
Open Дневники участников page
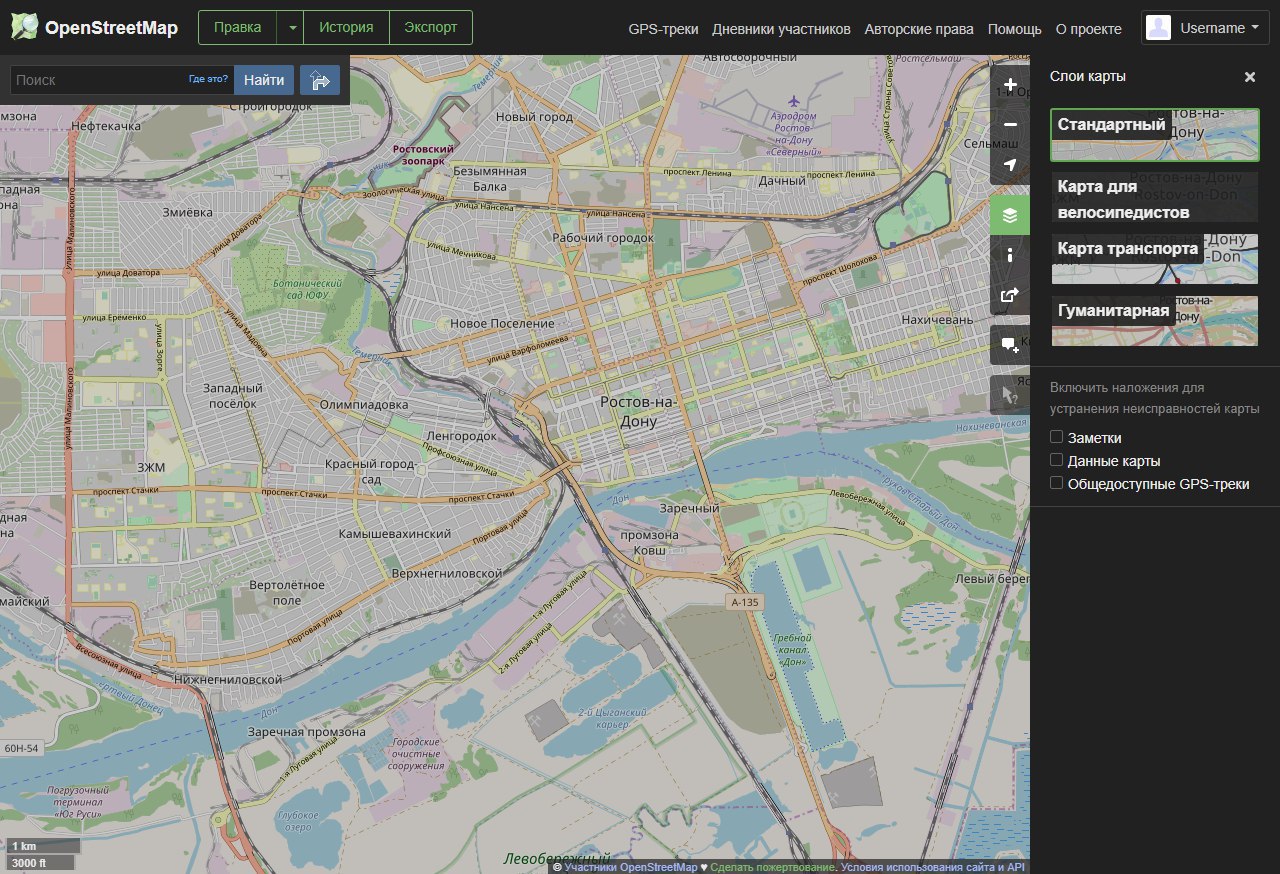(781, 29)
